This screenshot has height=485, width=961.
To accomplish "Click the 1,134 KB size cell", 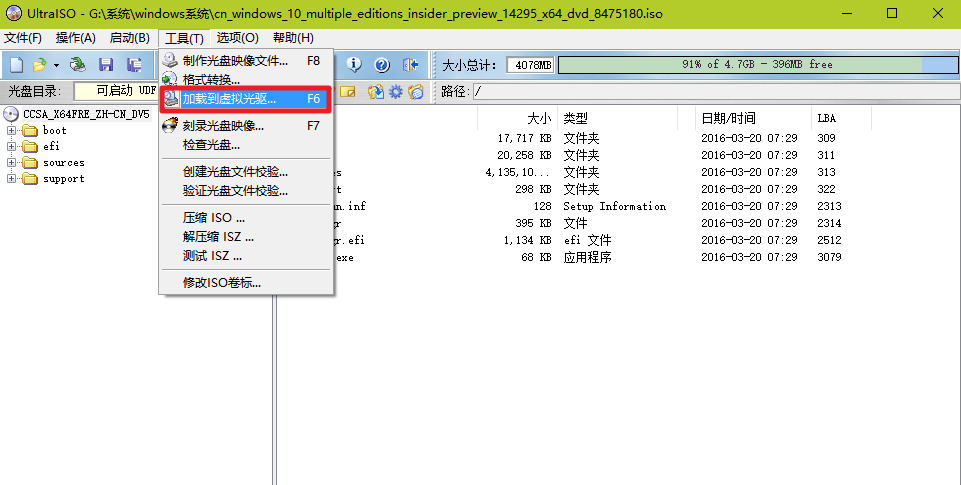I will coord(527,240).
